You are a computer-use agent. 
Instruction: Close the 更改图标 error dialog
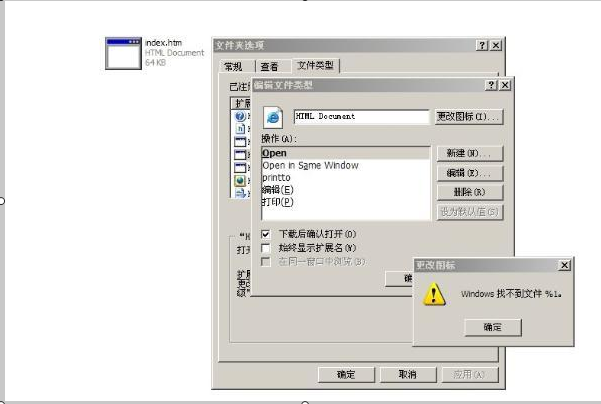(x=564, y=265)
